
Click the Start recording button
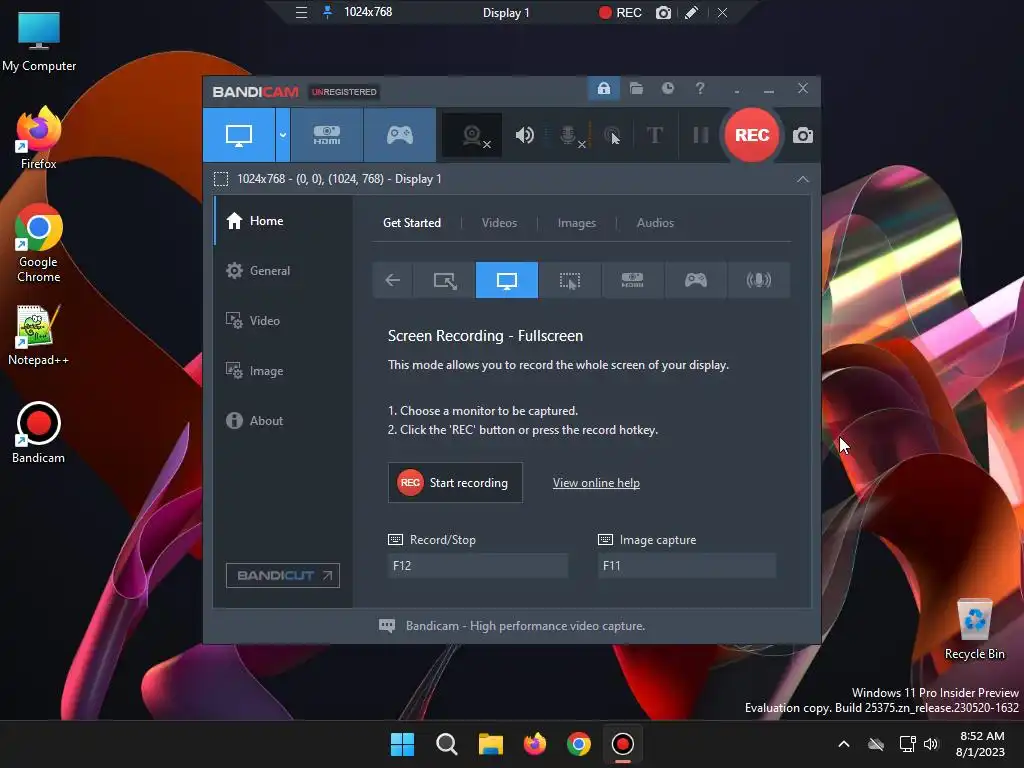[x=455, y=483]
